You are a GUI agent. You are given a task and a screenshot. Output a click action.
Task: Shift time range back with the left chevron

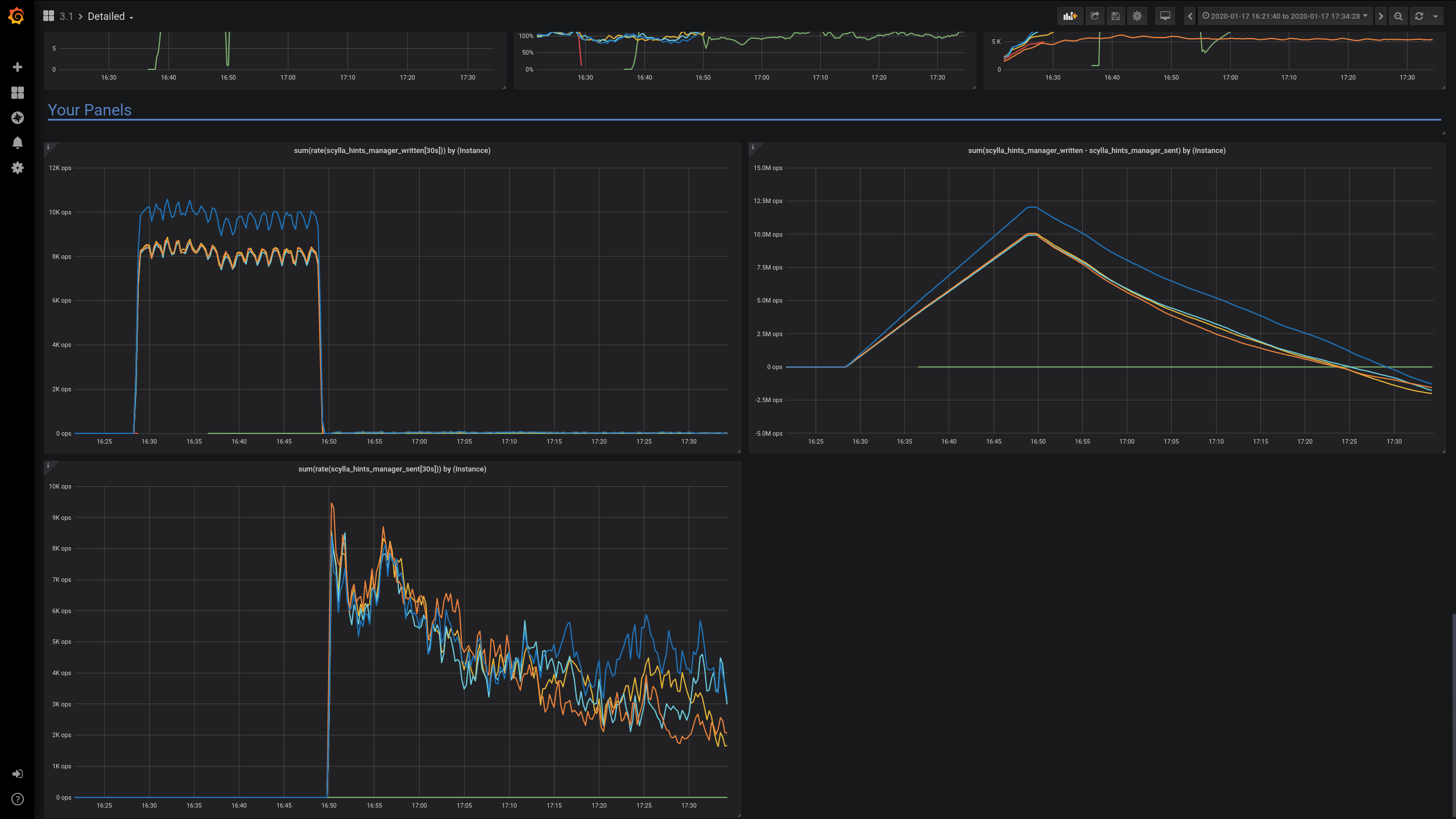click(1189, 16)
